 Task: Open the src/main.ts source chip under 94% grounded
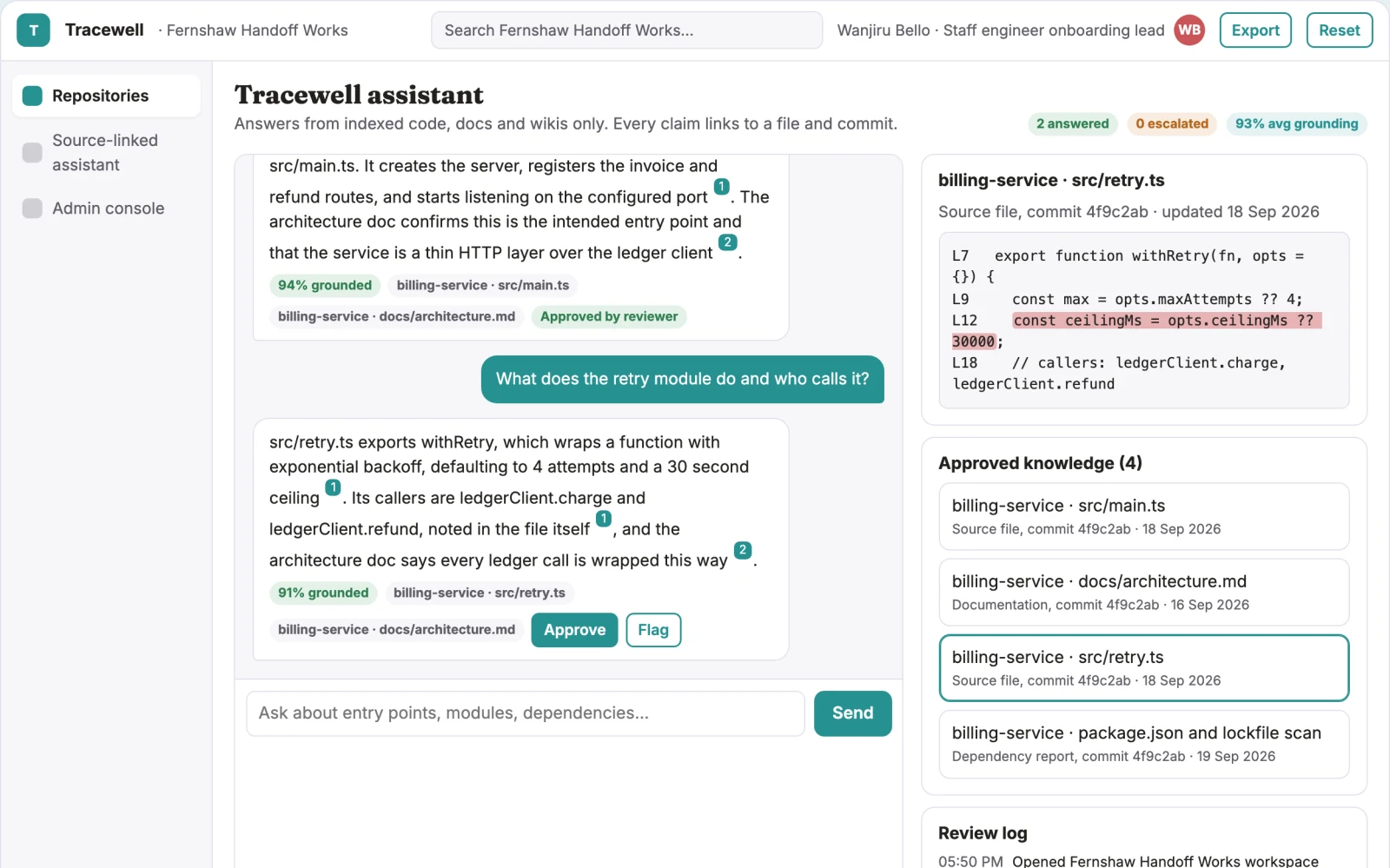click(x=483, y=285)
